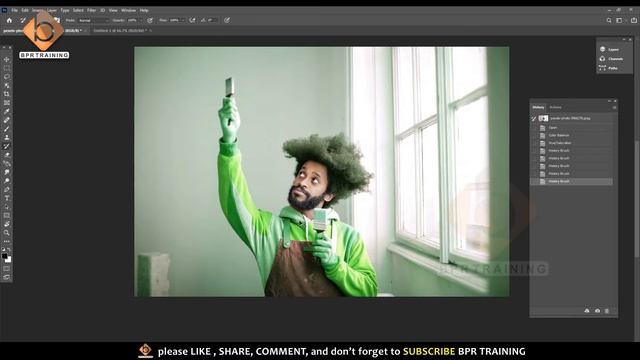
Task: Expand the Layers collapsed panel
Action: tap(610, 49)
